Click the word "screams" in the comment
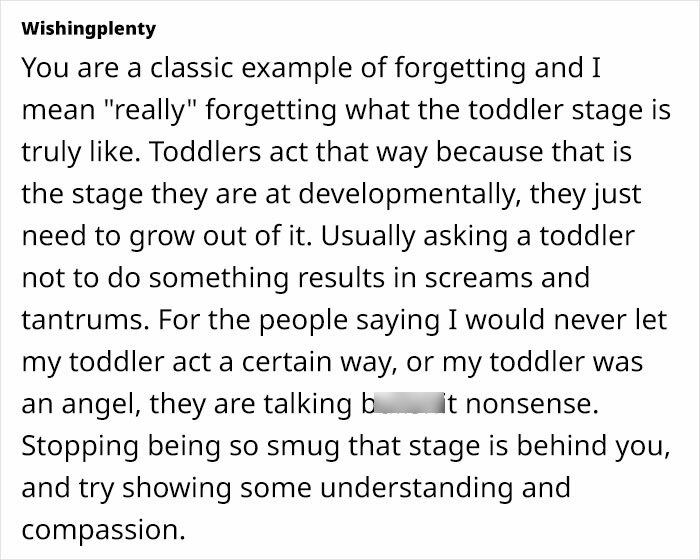The image size is (700, 560). coord(478,278)
